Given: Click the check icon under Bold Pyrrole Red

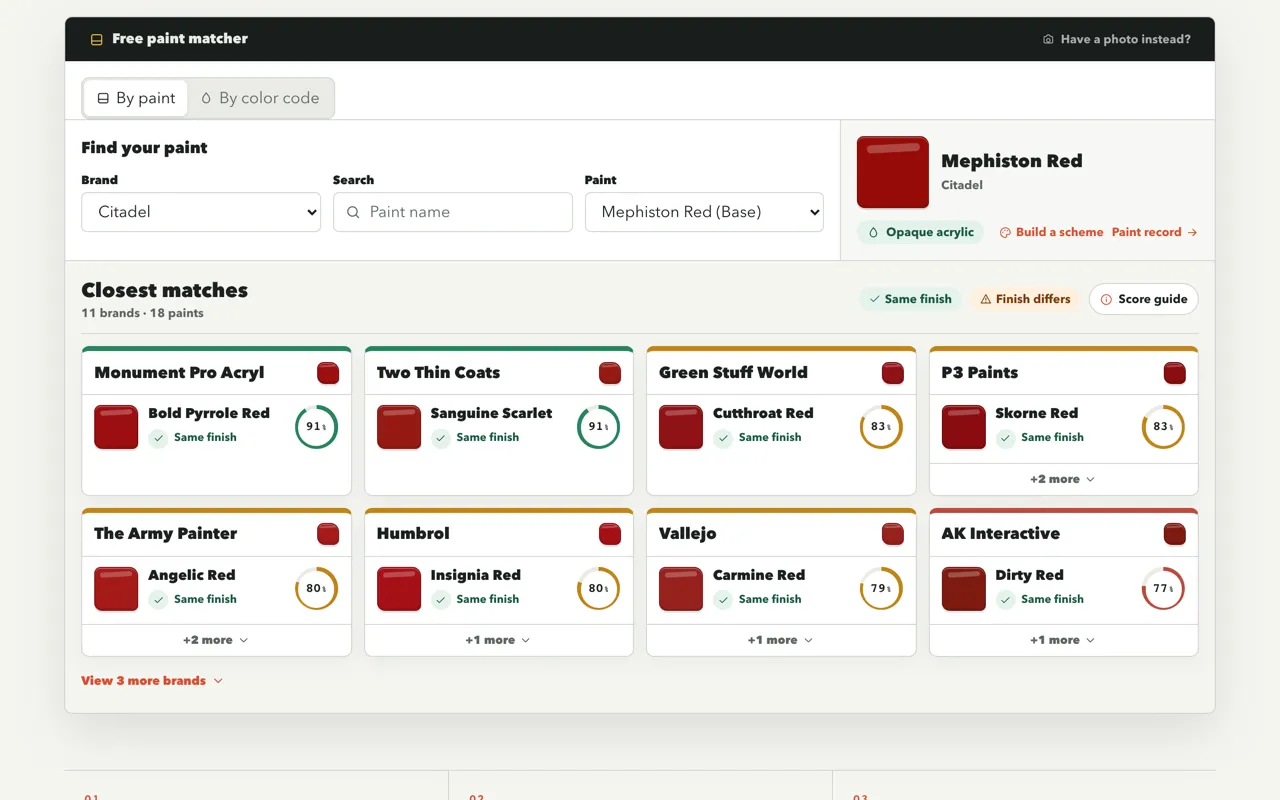Looking at the screenshot, I should 158,438.
